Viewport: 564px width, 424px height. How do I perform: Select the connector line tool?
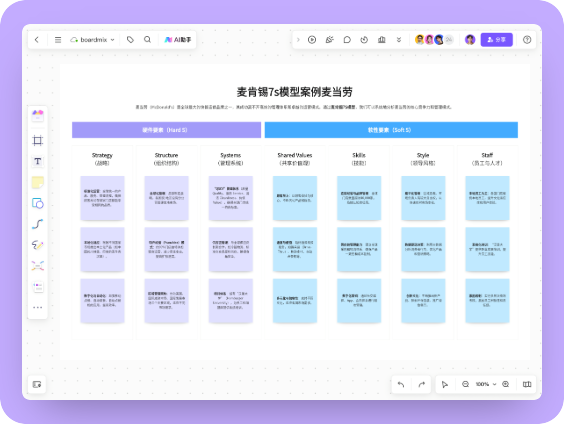click(x=38, y=224)
